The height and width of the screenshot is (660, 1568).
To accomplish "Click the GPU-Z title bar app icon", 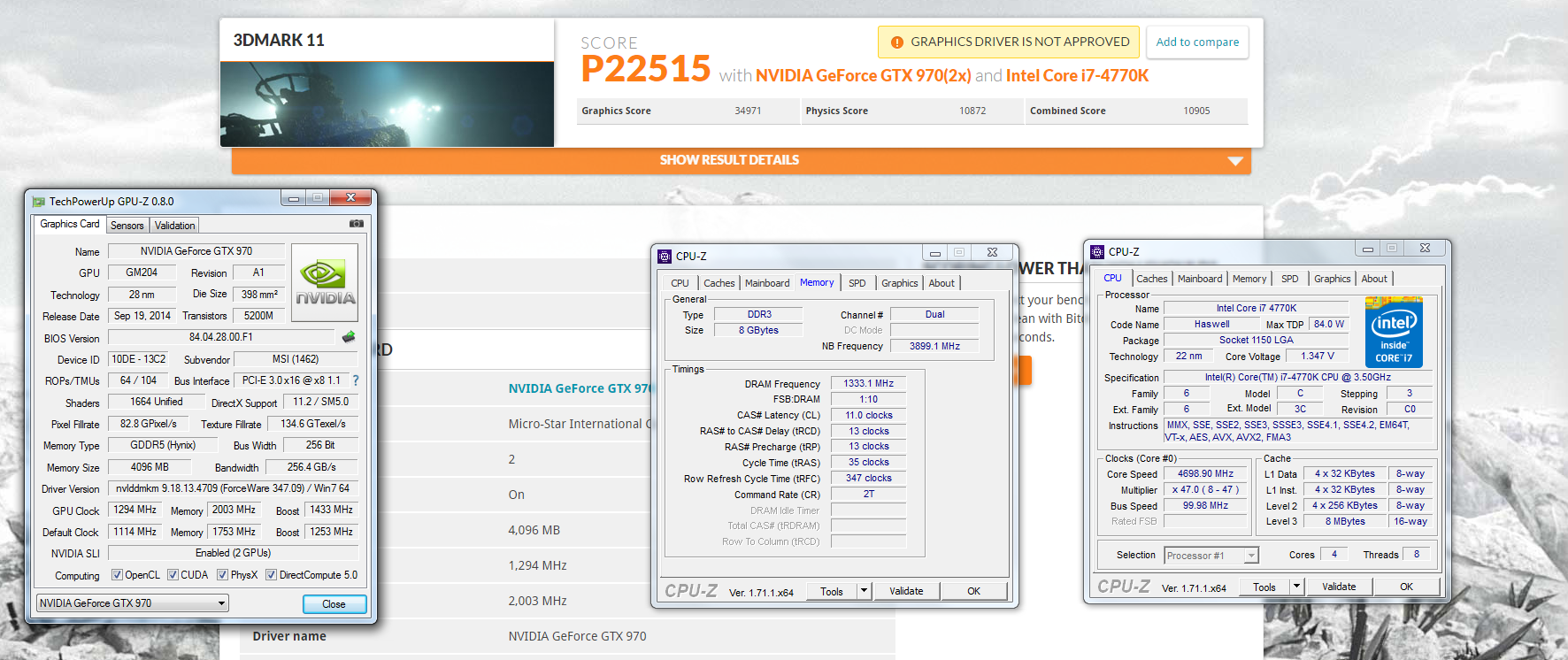I will [x=39, y=202].
